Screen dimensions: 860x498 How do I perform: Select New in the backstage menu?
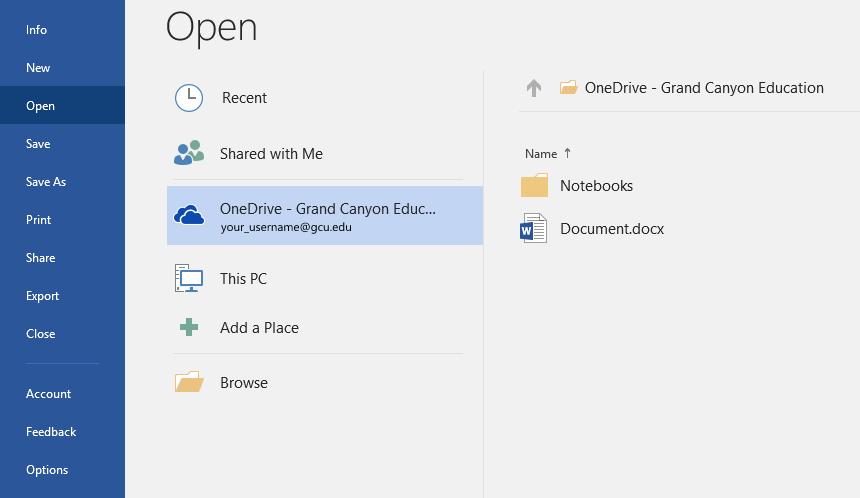pos(38,67)
